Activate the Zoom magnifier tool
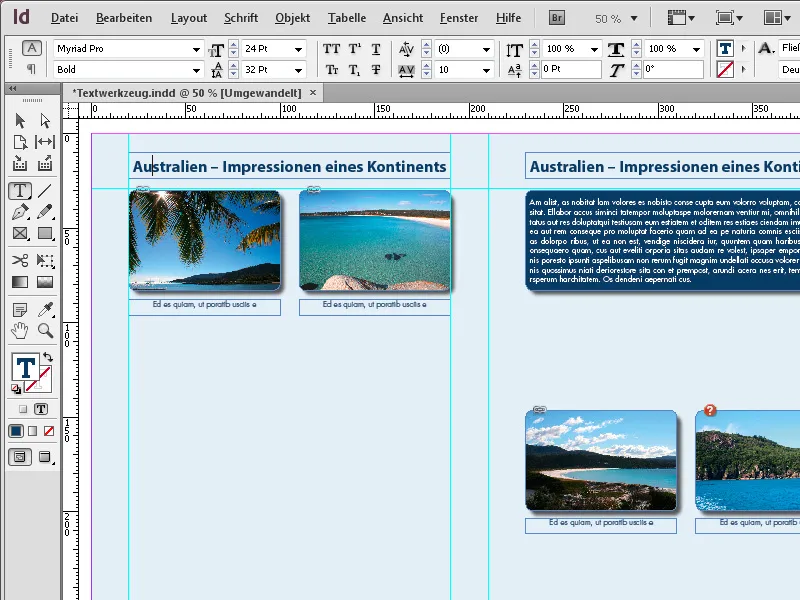 pos(45,331)
